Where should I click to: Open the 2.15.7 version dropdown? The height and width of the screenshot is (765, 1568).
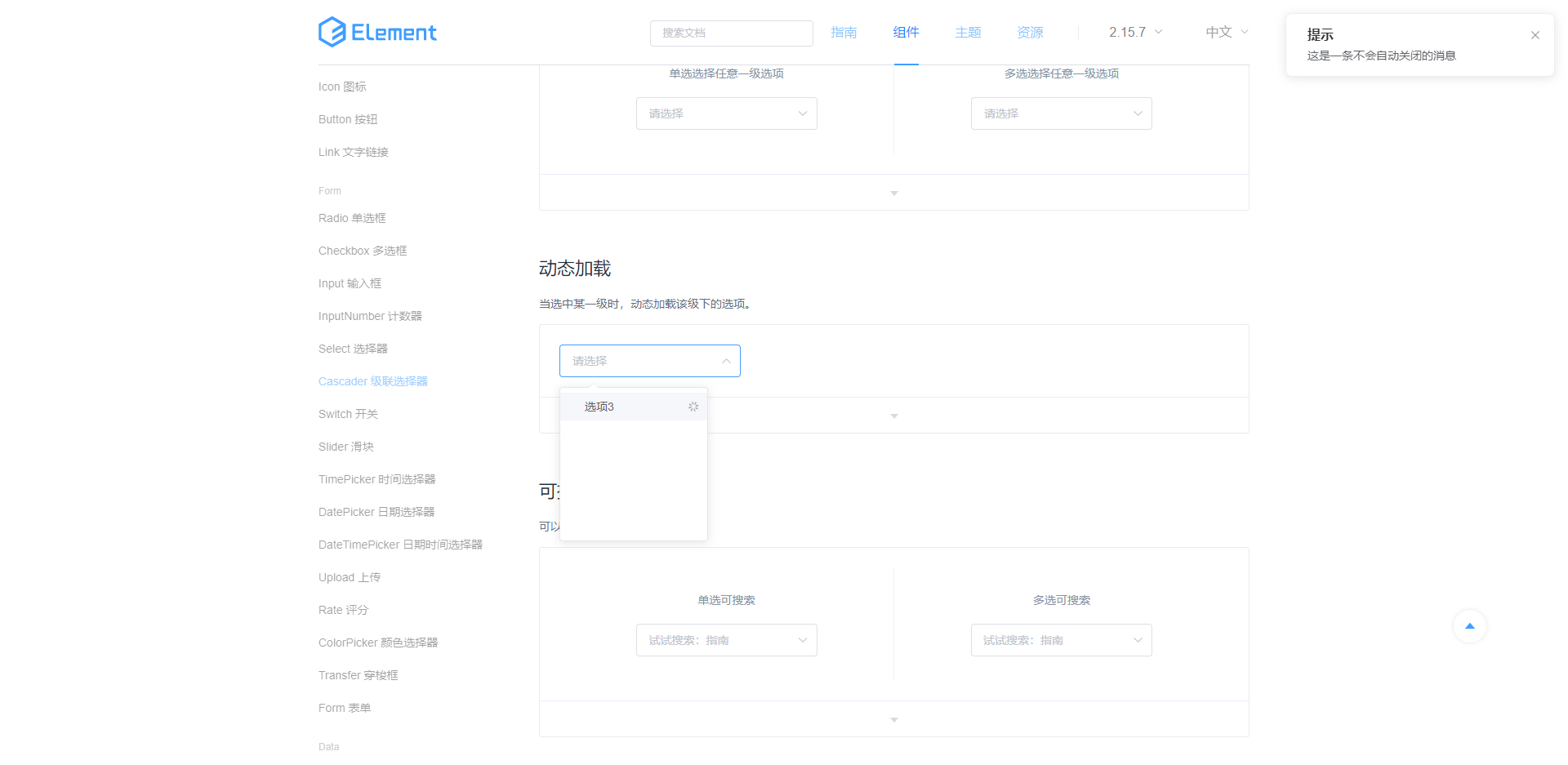[1134, 32]
